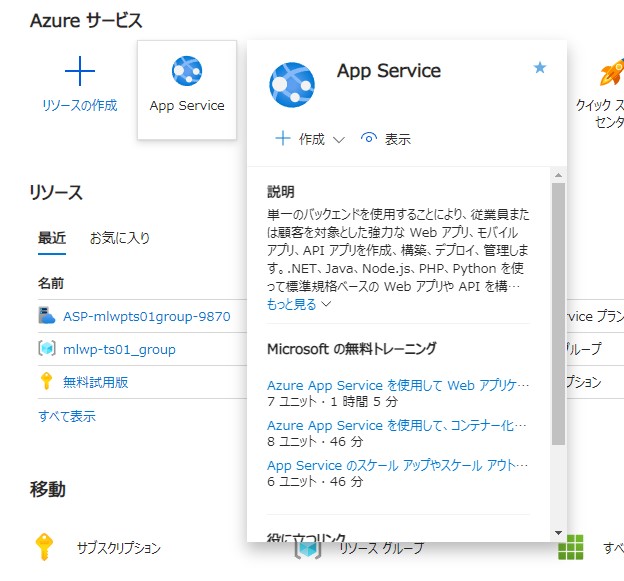Click the 名前 column header
624x581 pixels.
51,283
